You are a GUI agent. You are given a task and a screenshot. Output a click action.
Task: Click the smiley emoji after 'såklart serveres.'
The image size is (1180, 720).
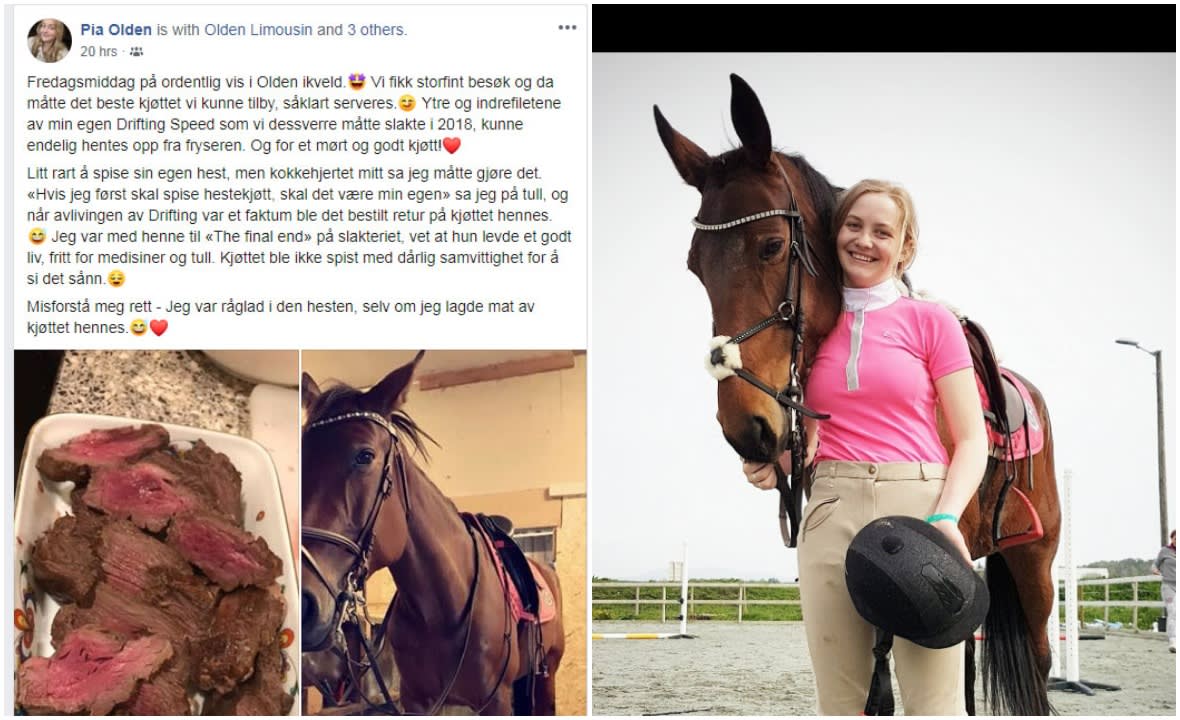[407, 103]
